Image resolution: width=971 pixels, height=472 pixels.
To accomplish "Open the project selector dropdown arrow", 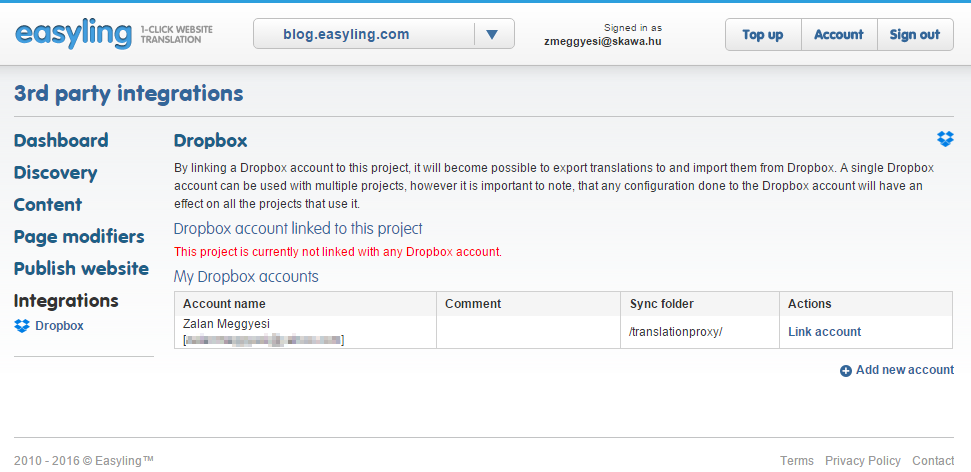I will [492, 35].
